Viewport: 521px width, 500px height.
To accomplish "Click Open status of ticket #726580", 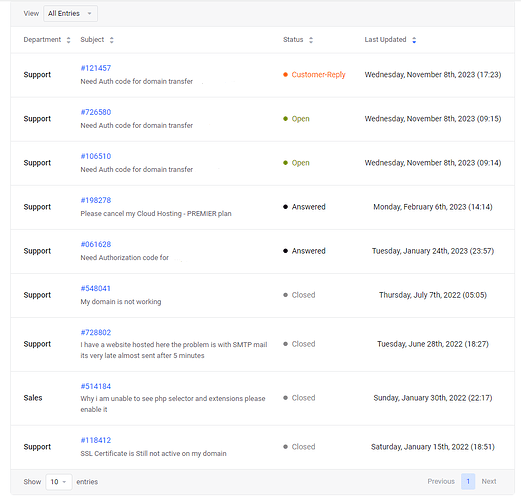I will point(301,119).
